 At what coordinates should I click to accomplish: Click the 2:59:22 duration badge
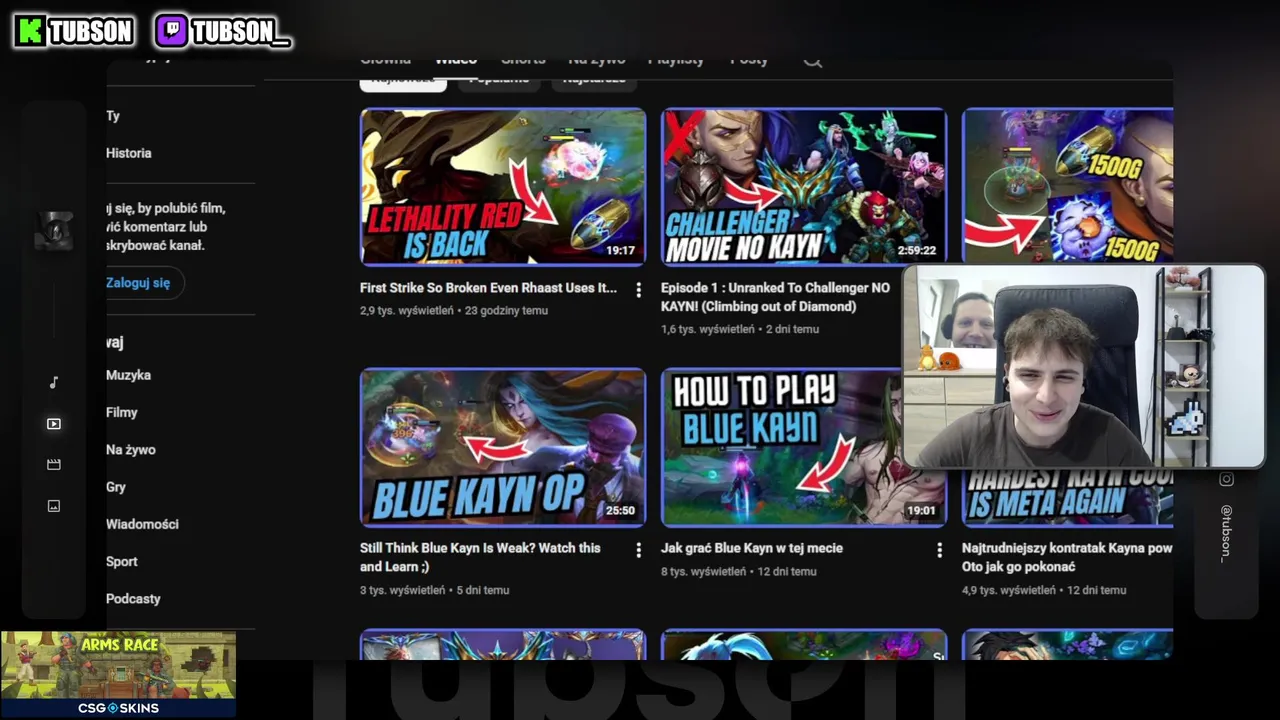pos(917,251)
